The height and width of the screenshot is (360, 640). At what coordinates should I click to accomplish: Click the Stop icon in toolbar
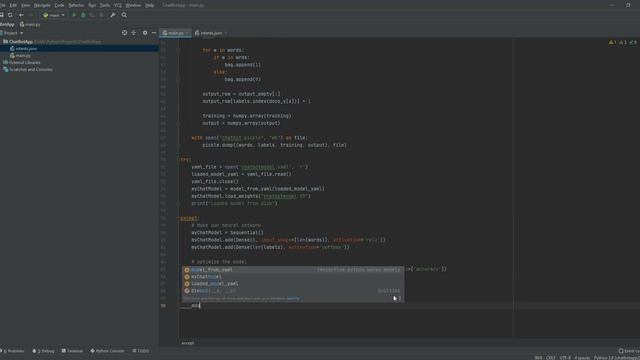click(x=101, y=15)
